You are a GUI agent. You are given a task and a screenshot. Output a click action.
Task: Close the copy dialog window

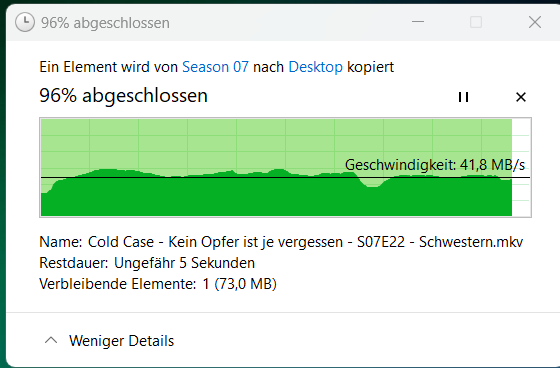535,22
